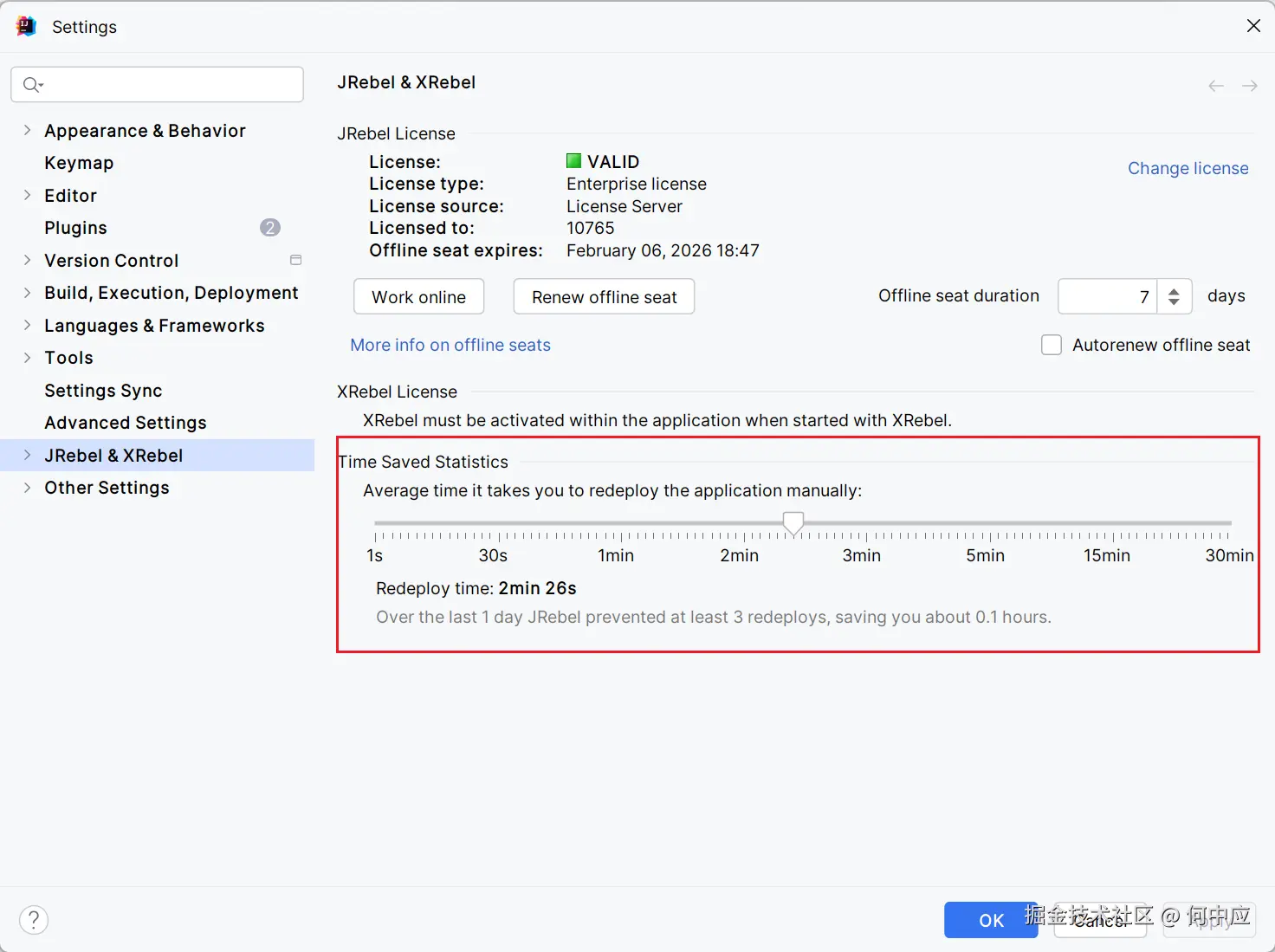Image resolution: width=1275 pixels, height=952 pixels.
Task: Click the IntelliJ IDEA logo in title bar
Action: pyautogui.click(x=26, y=26)
